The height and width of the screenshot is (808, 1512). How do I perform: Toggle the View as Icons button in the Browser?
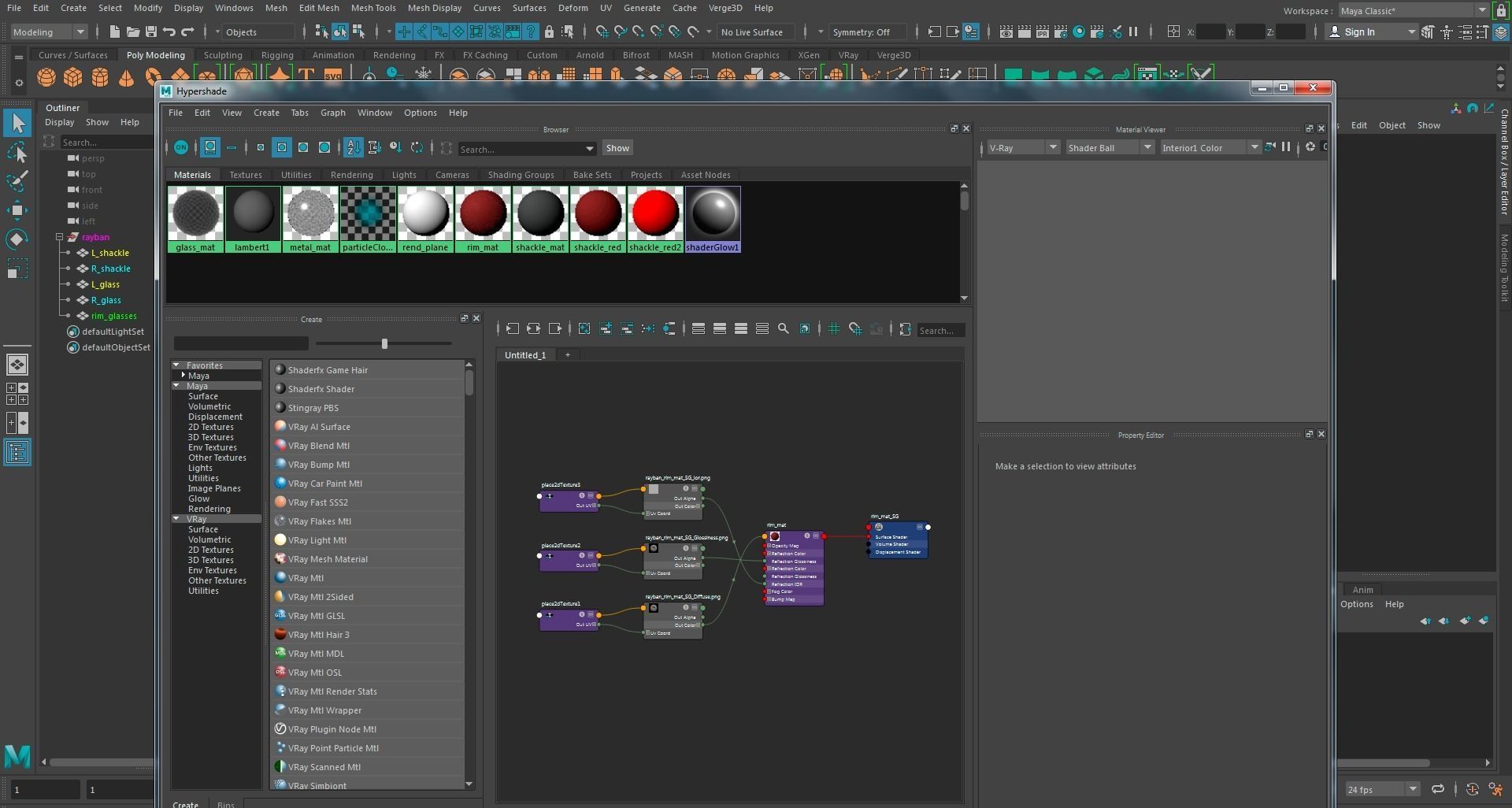(x=210, y=147)
